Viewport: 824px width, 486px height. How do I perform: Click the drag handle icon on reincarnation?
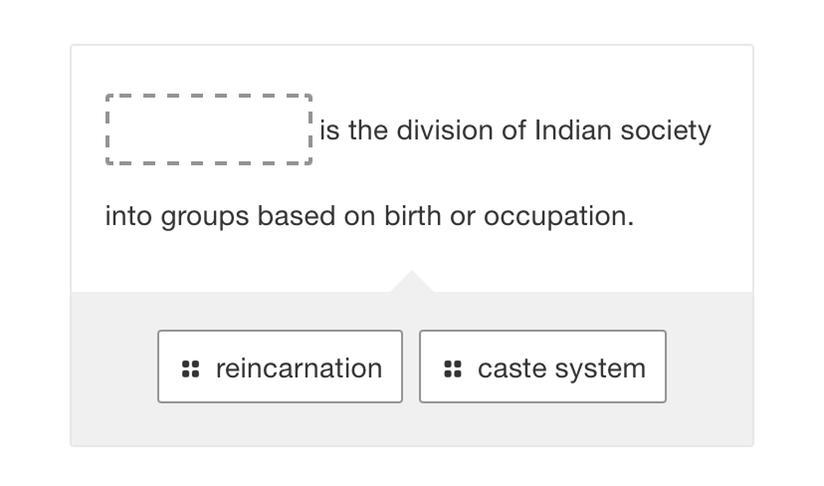(190, 369)
